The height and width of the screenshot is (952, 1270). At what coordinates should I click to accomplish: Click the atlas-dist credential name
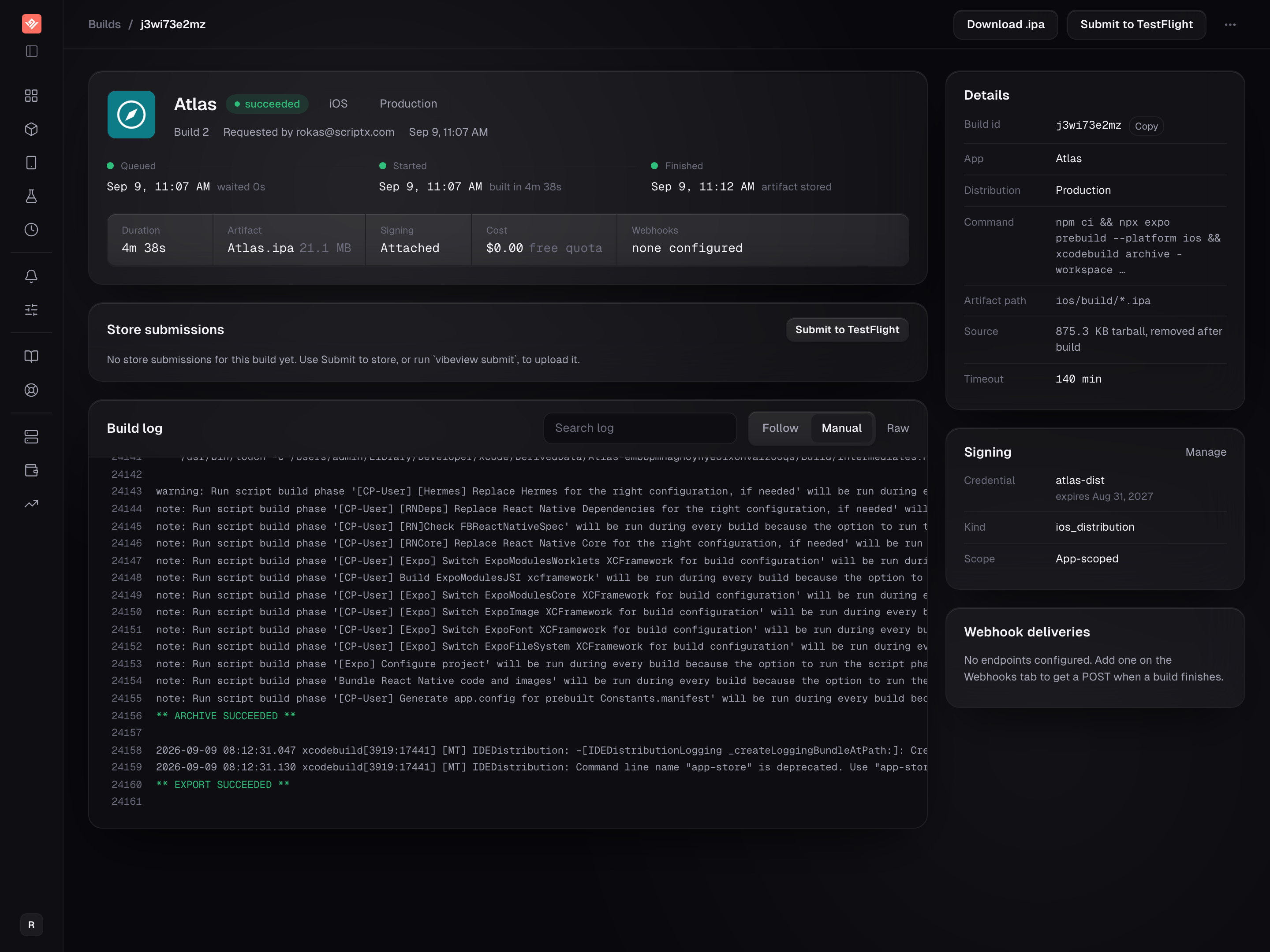pyautogui.click(x=1080, y=480)
